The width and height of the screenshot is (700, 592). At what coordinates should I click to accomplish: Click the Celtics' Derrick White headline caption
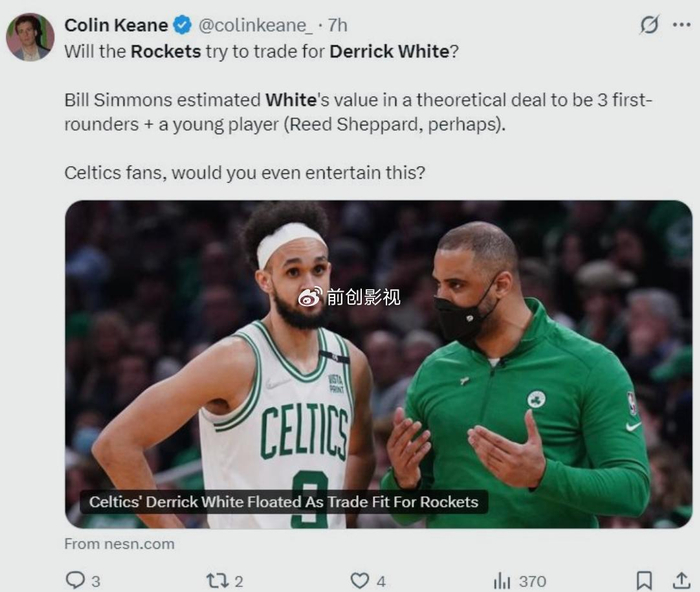coord(283,502)
